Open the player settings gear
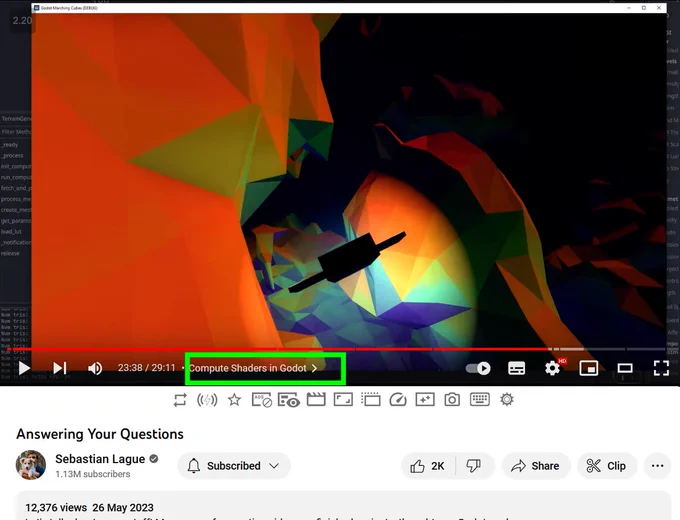The image size is (680, 520). [552, 368]
